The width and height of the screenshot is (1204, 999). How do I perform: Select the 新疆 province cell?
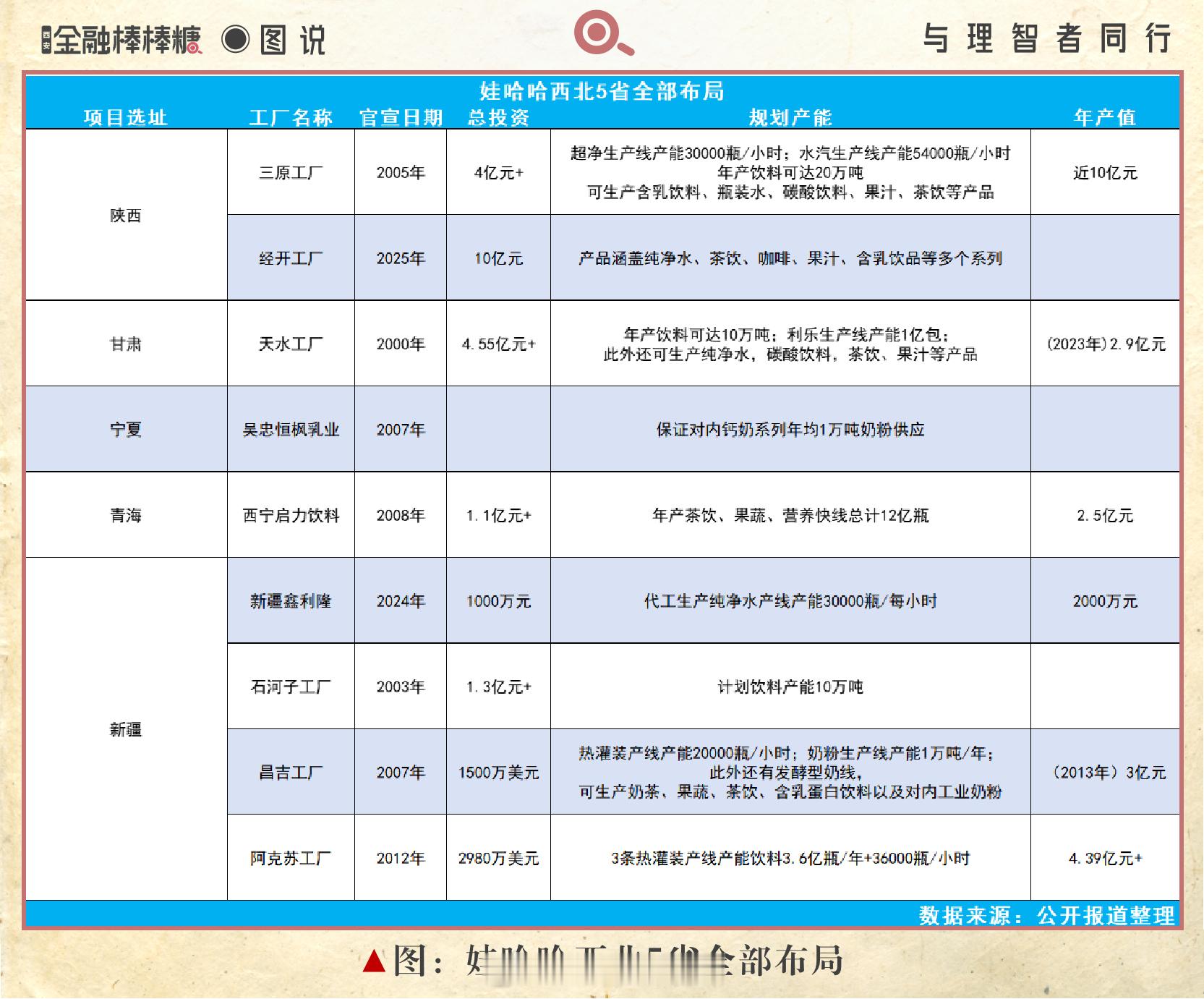pyautogui.click(x=126, y=730)
